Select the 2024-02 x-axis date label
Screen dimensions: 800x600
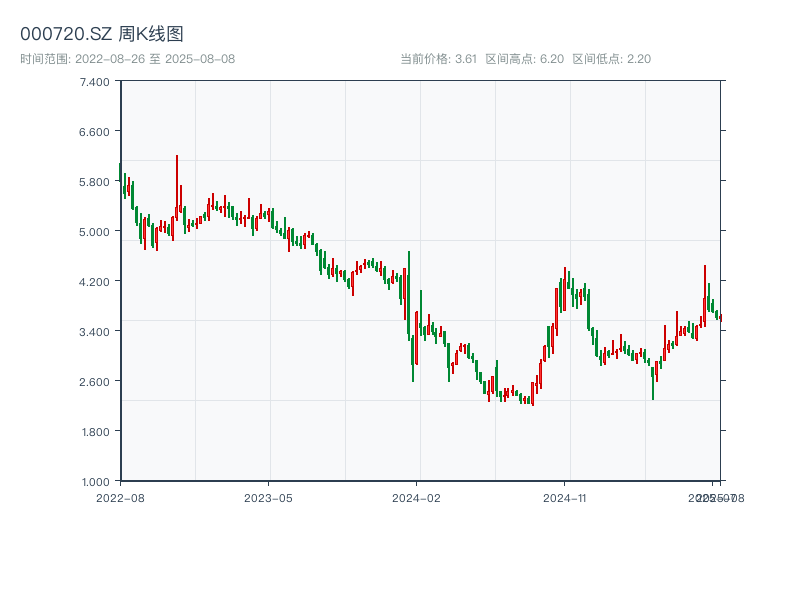[416, 497]
